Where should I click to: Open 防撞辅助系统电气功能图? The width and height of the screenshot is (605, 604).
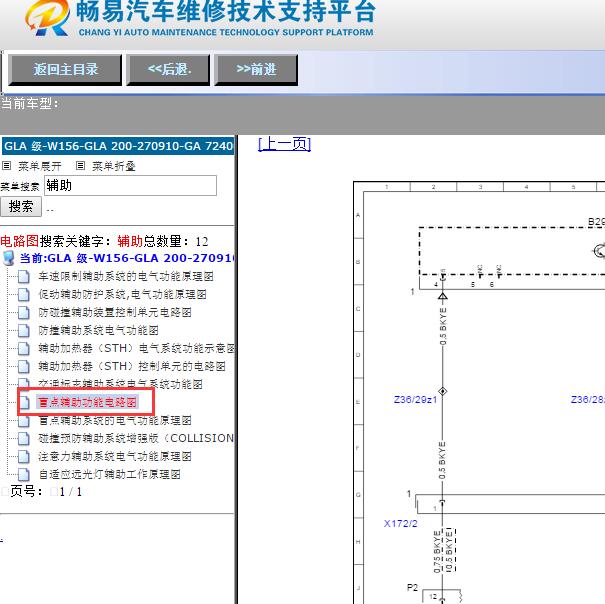pyautogui.click(x=98, y=330)
